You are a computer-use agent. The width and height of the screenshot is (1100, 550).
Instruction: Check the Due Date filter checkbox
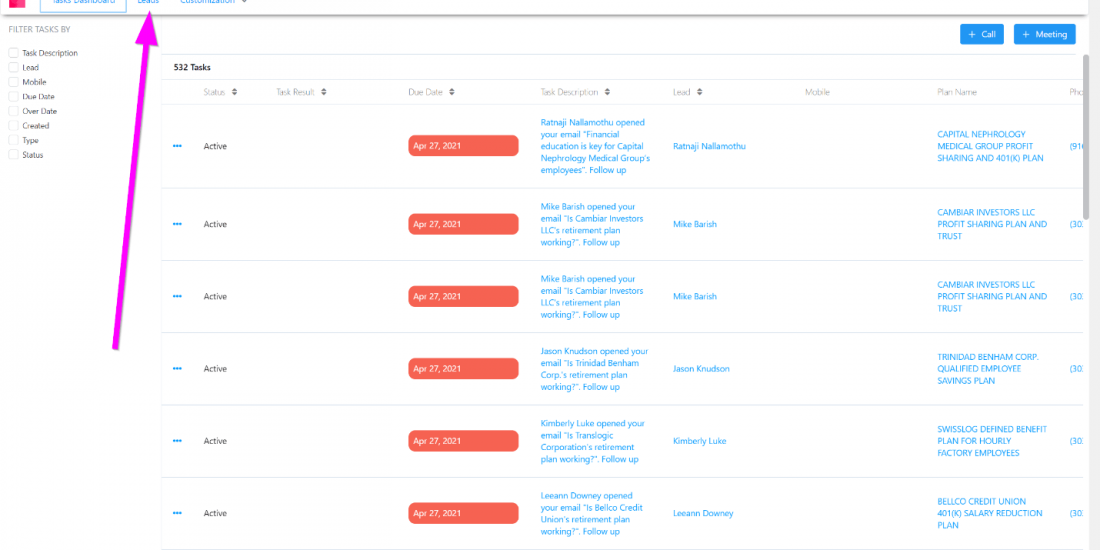(x=13, y=97)
